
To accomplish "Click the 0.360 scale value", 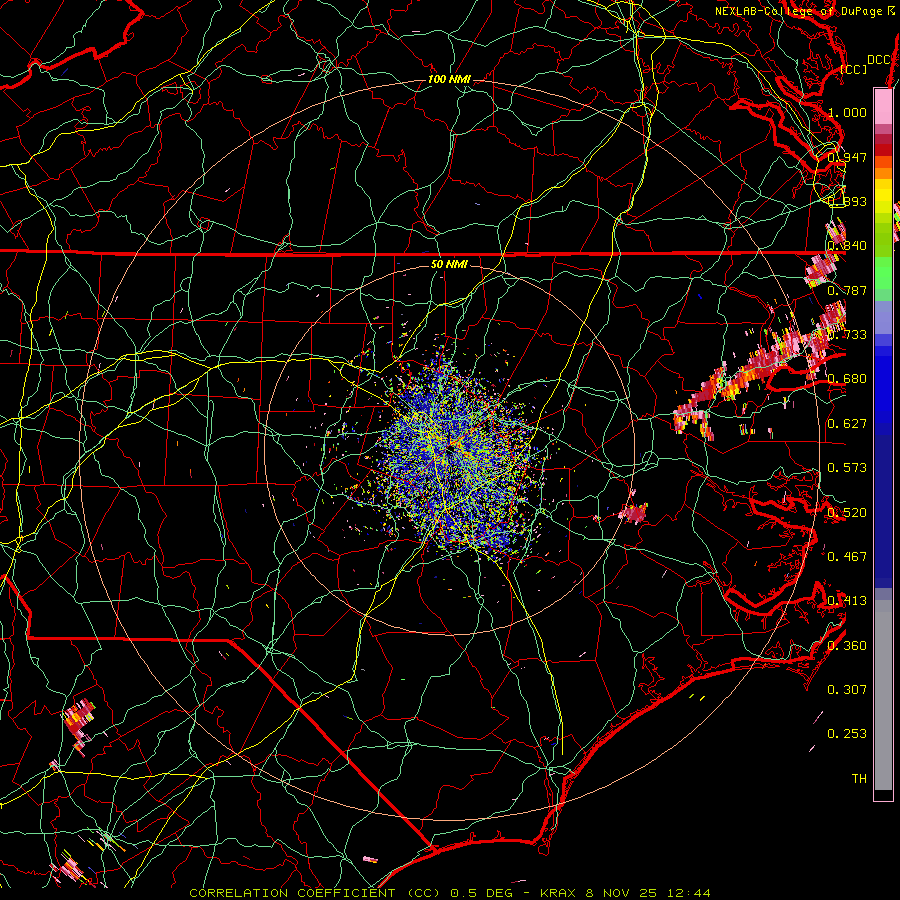I will 847,646.
